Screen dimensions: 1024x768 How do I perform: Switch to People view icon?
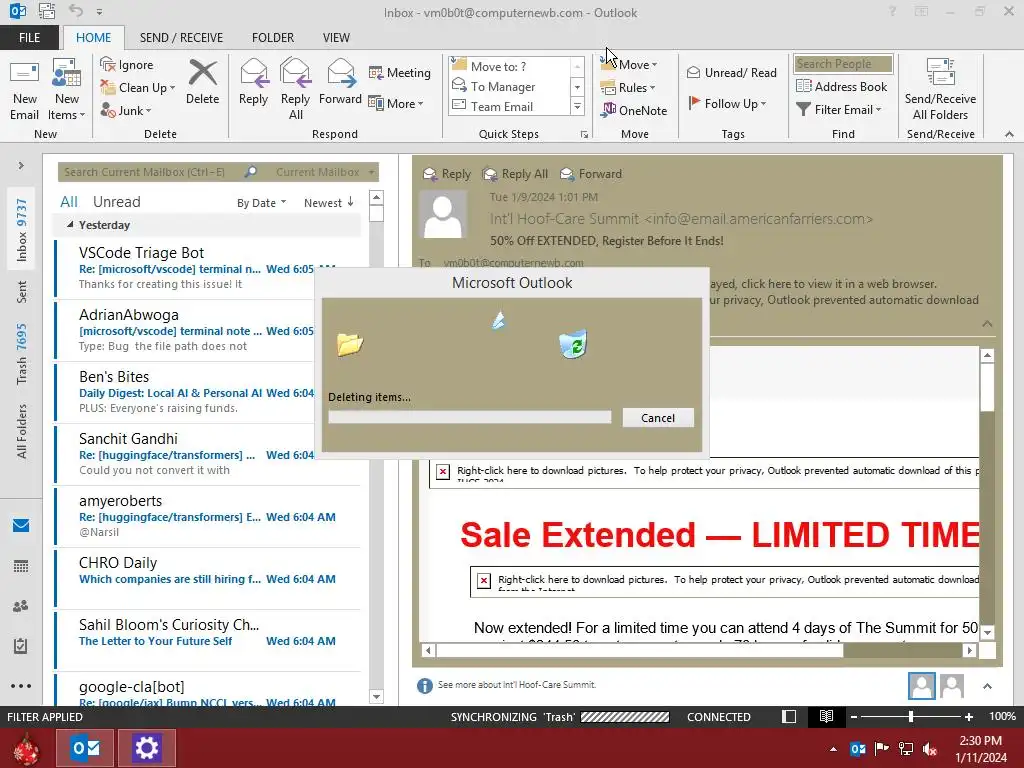21,606
